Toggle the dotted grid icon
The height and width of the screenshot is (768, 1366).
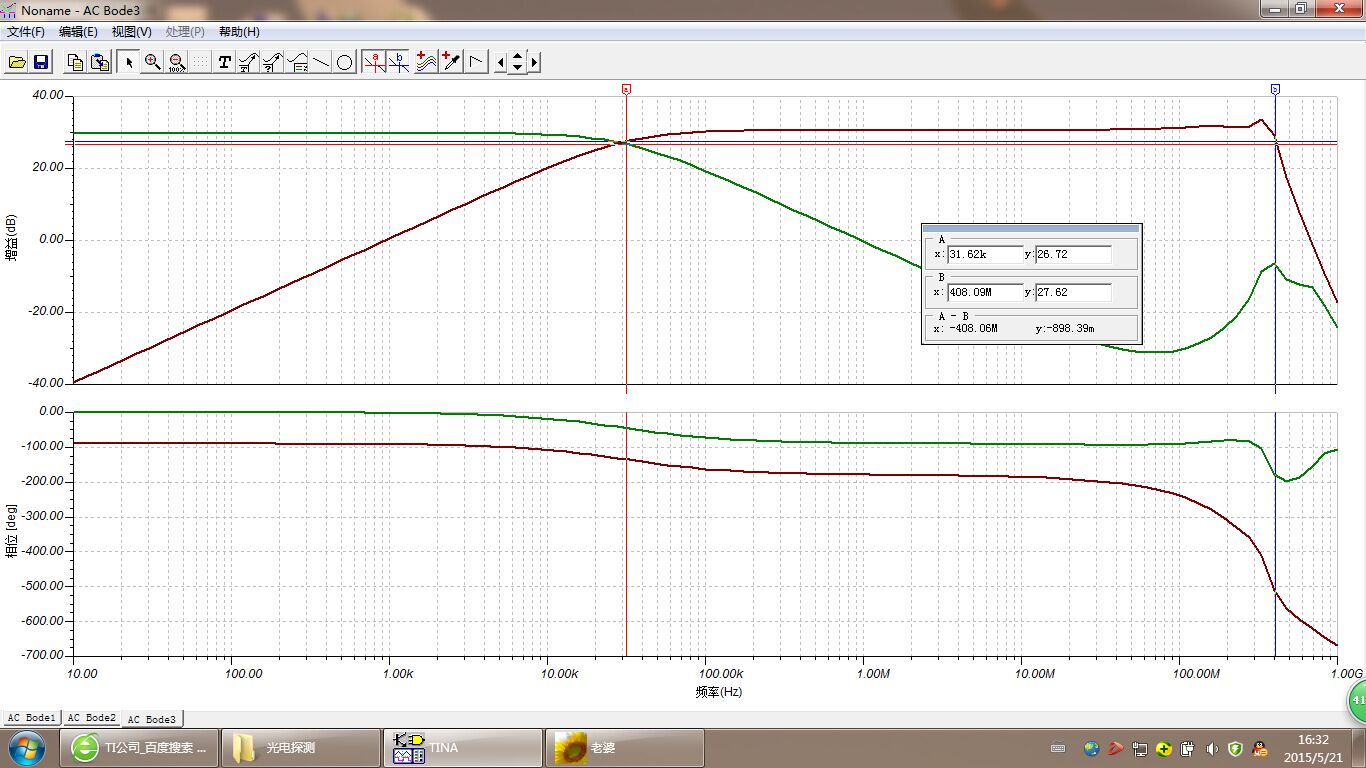200,62
